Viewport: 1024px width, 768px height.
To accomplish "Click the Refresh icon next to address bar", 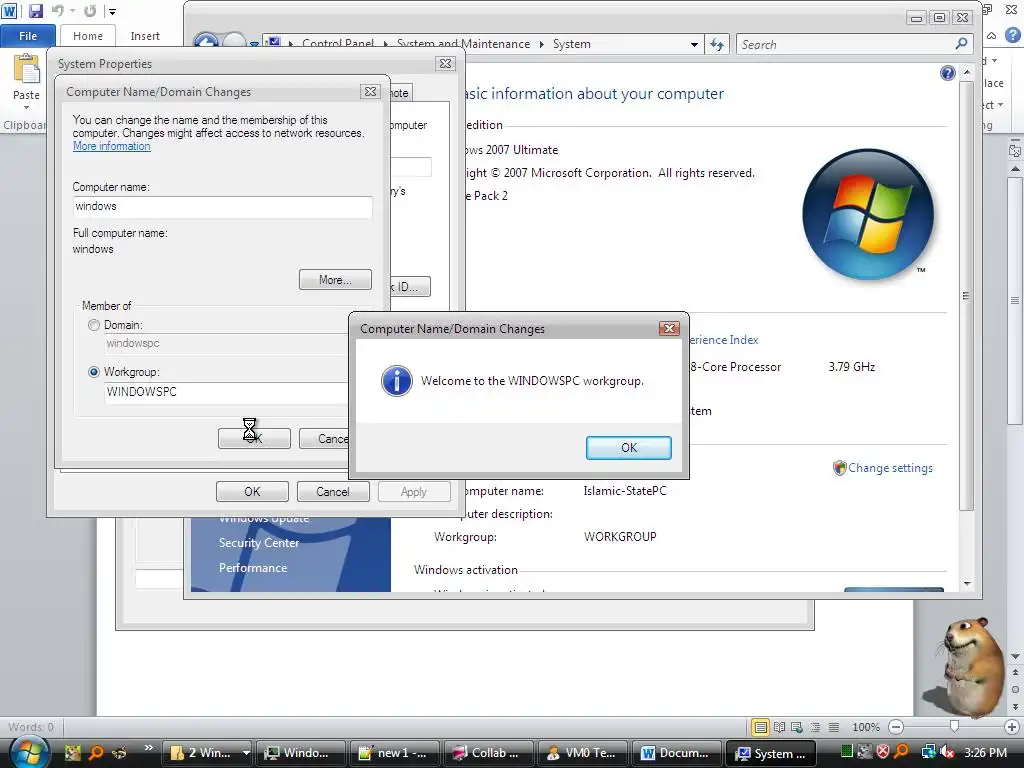I will click(x=717, y=44).
